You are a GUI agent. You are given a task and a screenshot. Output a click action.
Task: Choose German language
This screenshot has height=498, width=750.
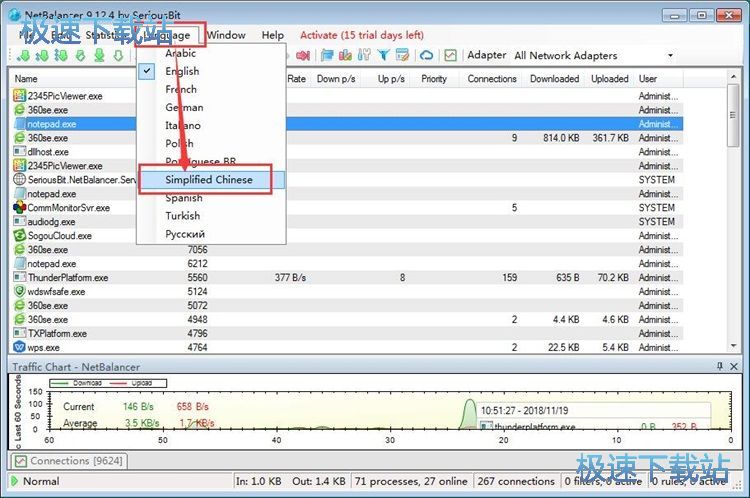click(x=210, y=108)
